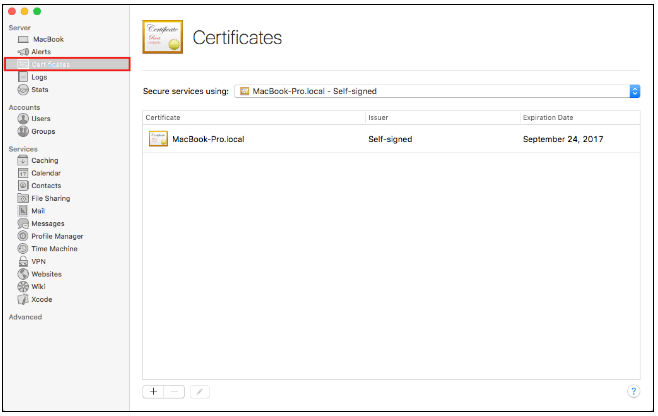The width and height of the screenshot is (658, 416).
Task: Click the Xcode service icon
Action: (x=23, y=299)
